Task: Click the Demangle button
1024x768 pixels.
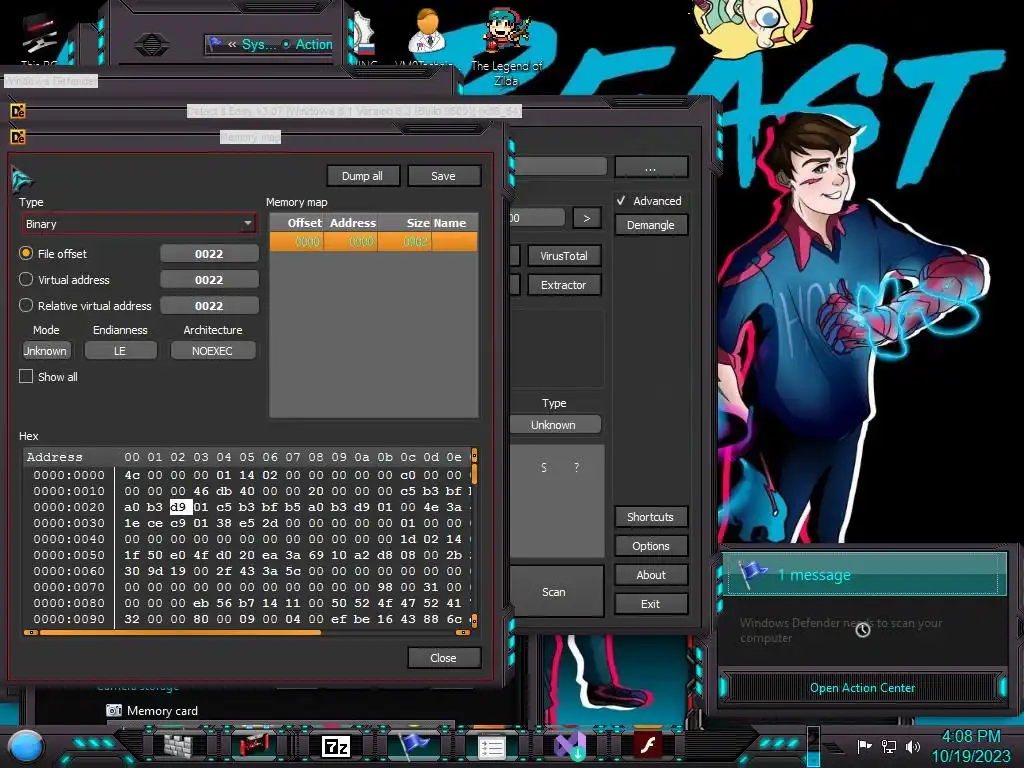Action: tap(650, 225)
